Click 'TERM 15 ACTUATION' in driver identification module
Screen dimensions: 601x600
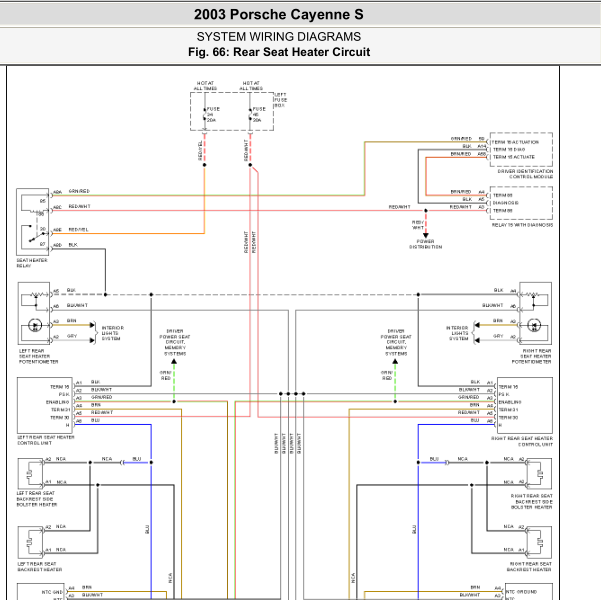coord(516,142)
